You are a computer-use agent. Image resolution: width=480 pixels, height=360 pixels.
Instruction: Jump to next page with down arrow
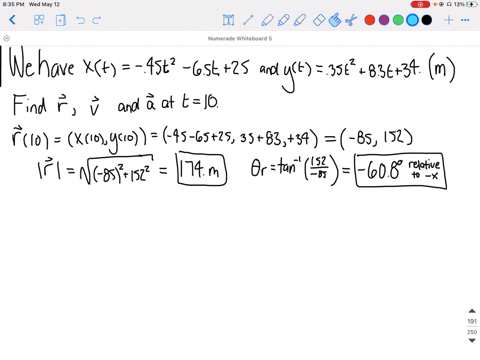pyautogui.click(x=472, y=340)
